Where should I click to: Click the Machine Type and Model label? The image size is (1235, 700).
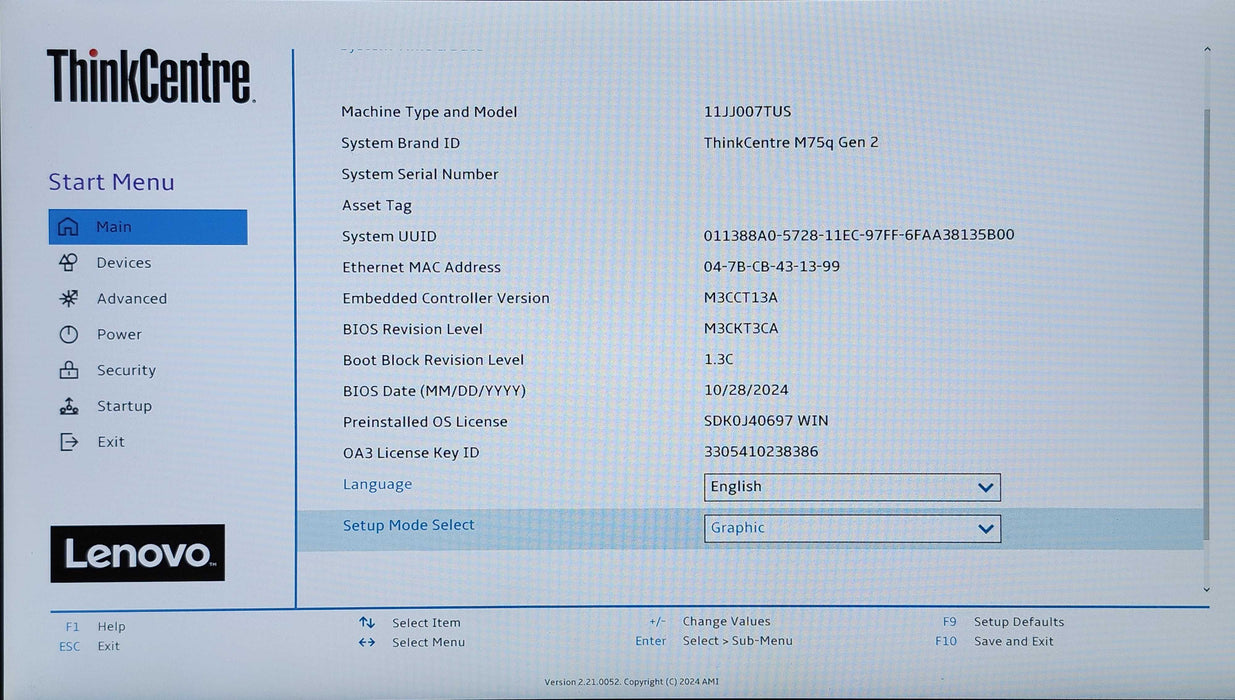429,112
